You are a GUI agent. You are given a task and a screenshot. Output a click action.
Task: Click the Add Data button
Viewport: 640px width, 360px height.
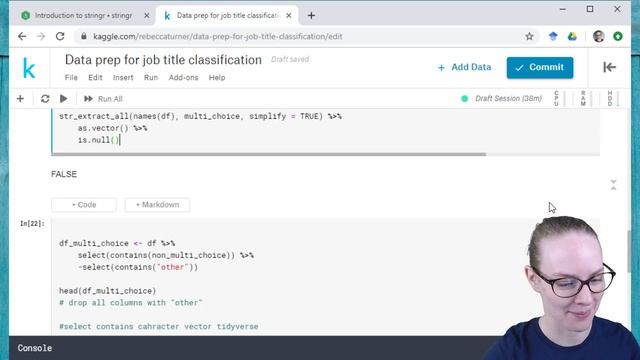464,67
